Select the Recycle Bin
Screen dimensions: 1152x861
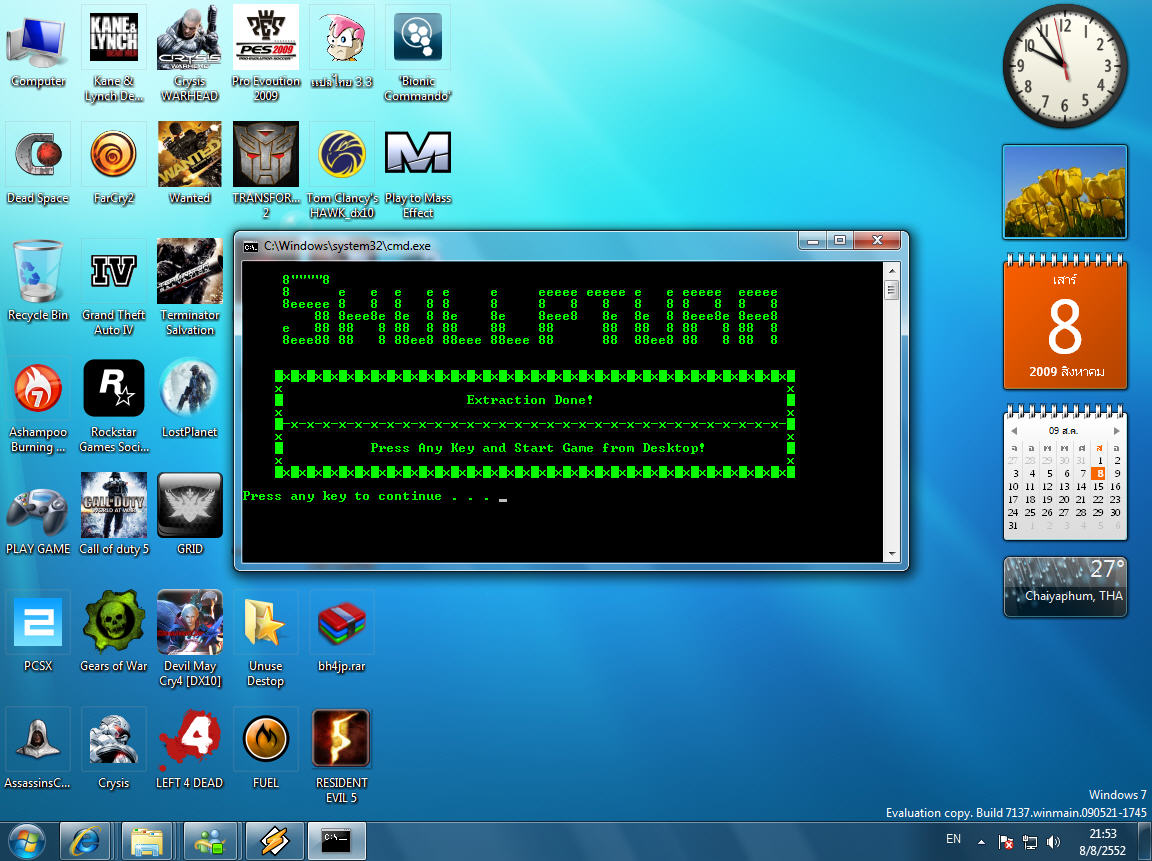click(x=37, y=281)
